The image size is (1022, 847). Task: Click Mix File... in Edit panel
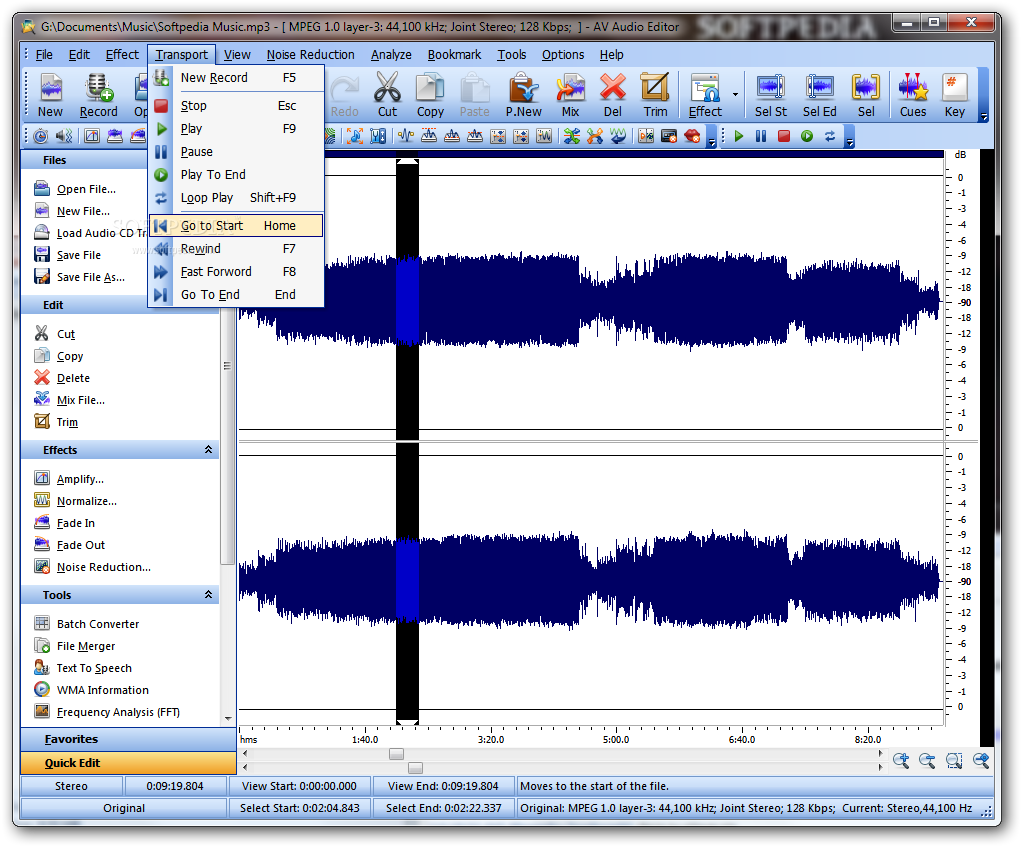coord(80,400)
